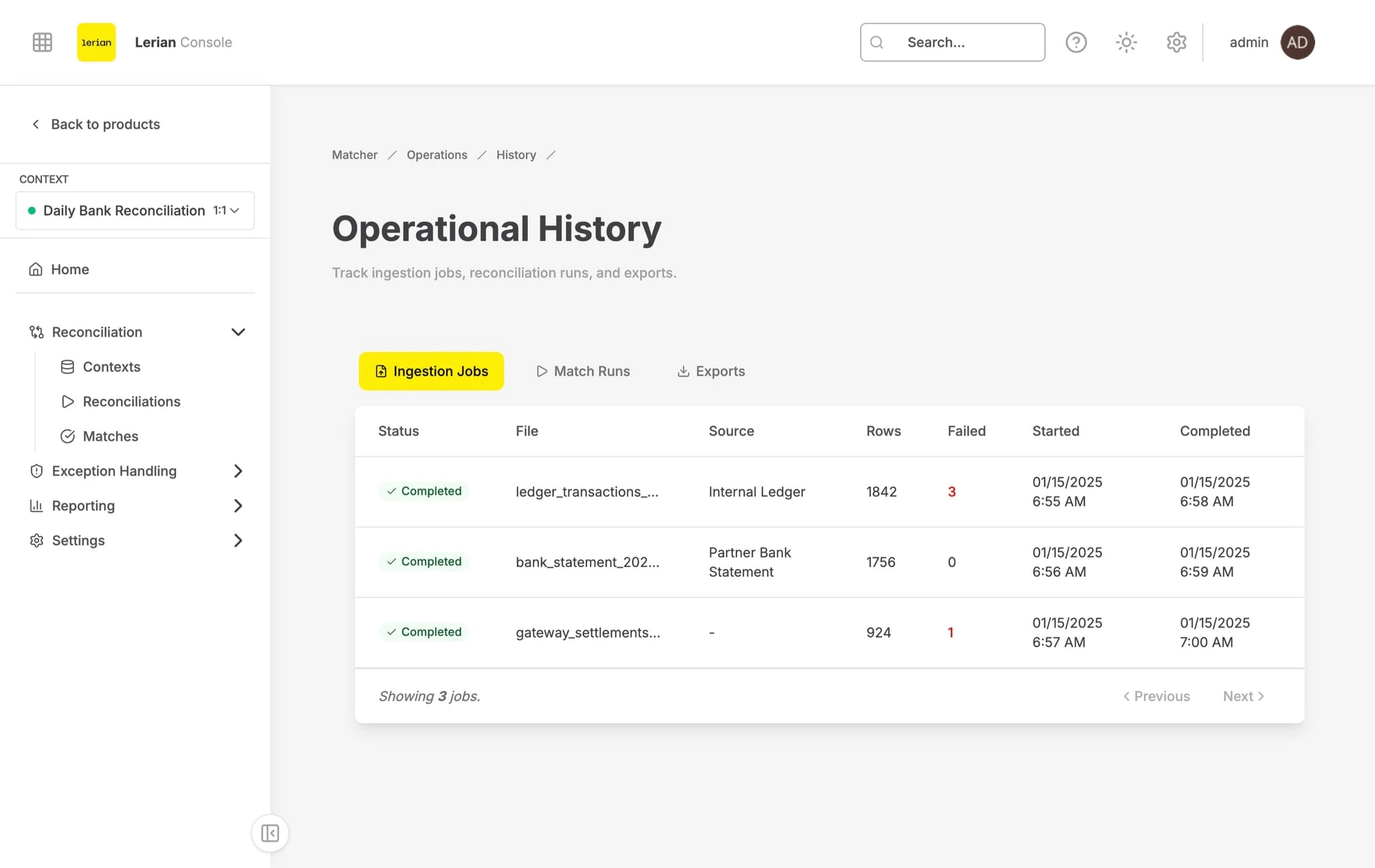Collapse the Reconciliation section chevron

(x=238, y=332)
